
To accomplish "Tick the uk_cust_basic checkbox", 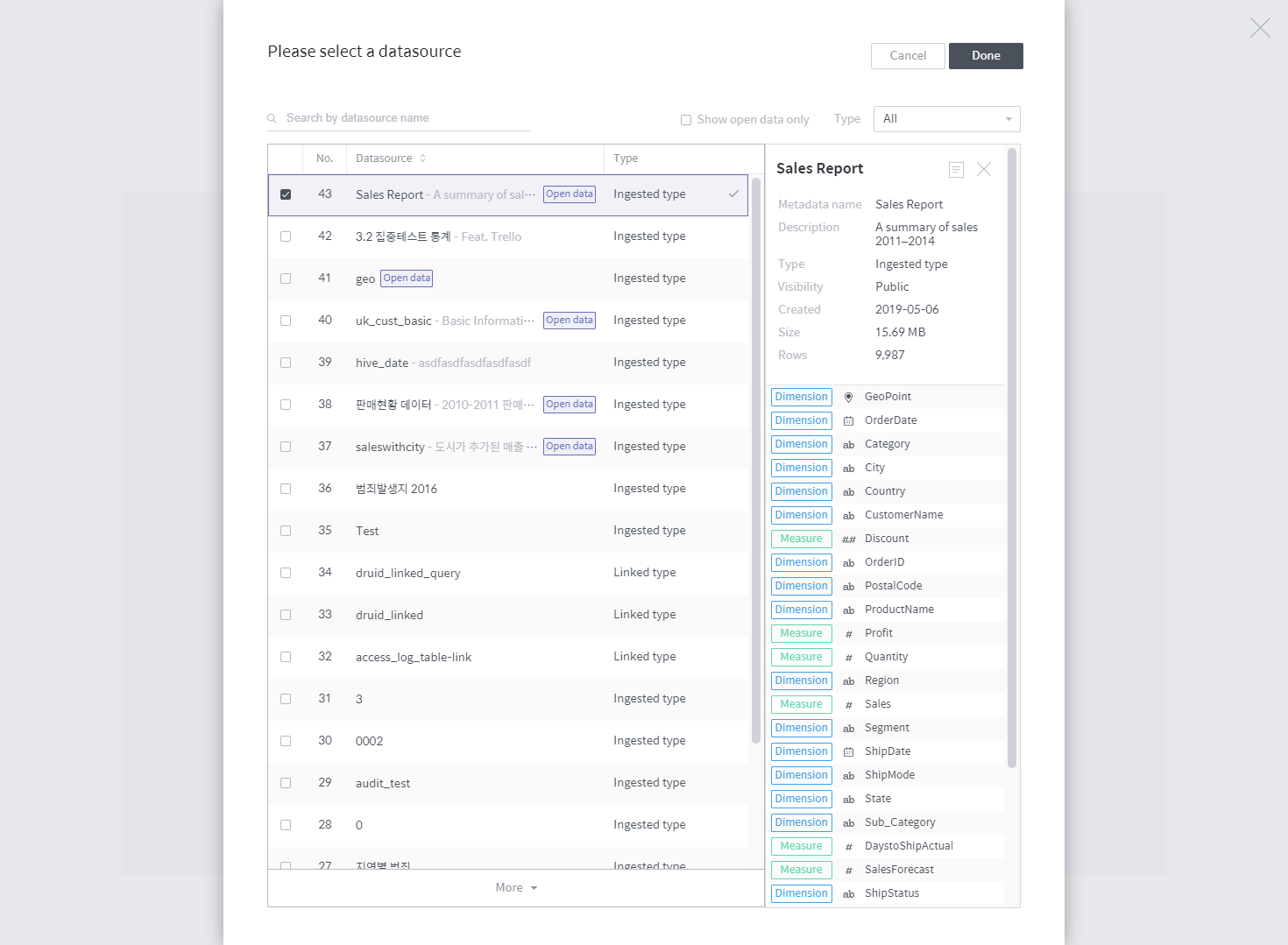I will [286, 321].
